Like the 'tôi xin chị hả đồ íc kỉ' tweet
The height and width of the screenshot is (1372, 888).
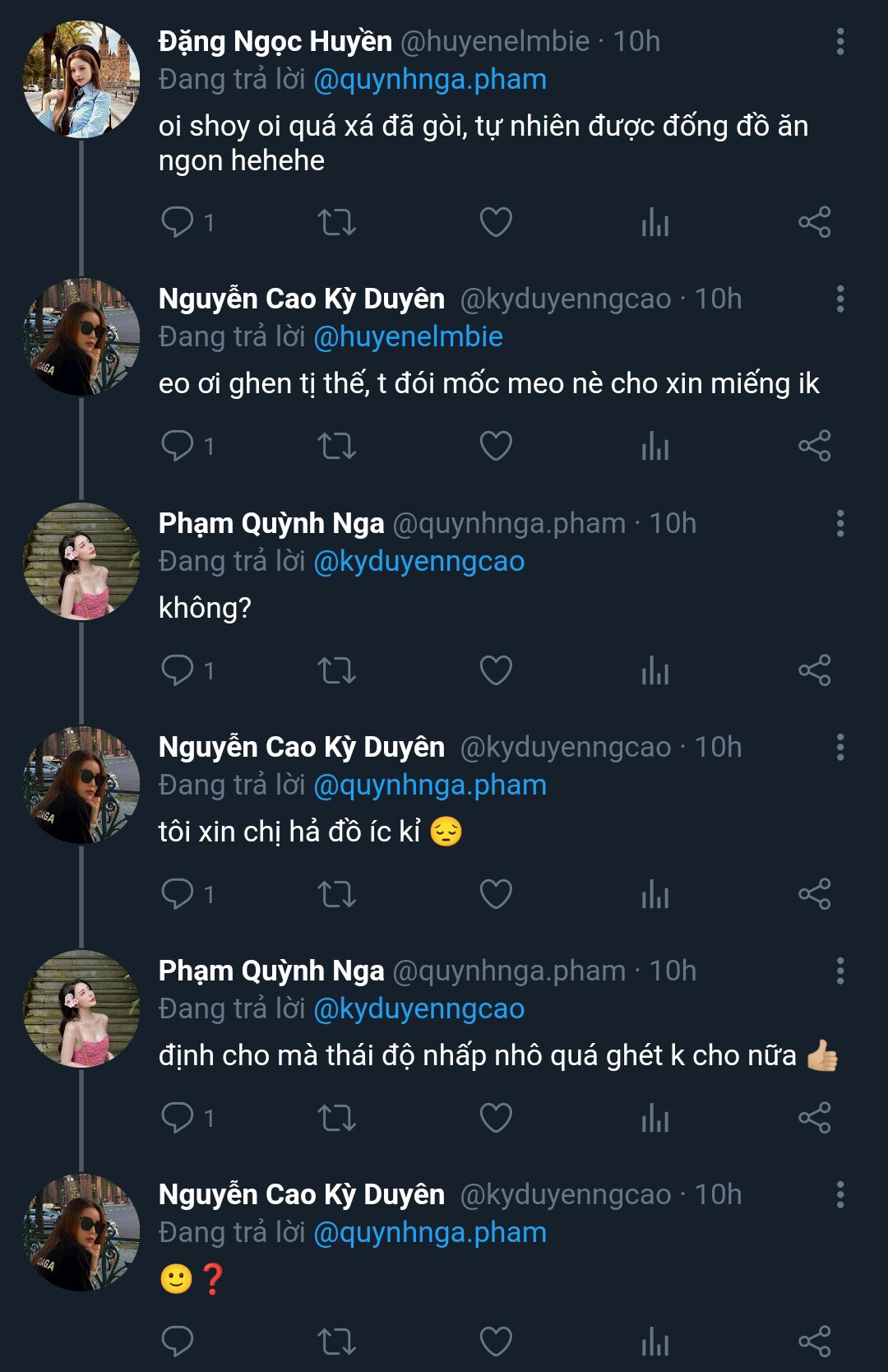[x=496, y=894]
